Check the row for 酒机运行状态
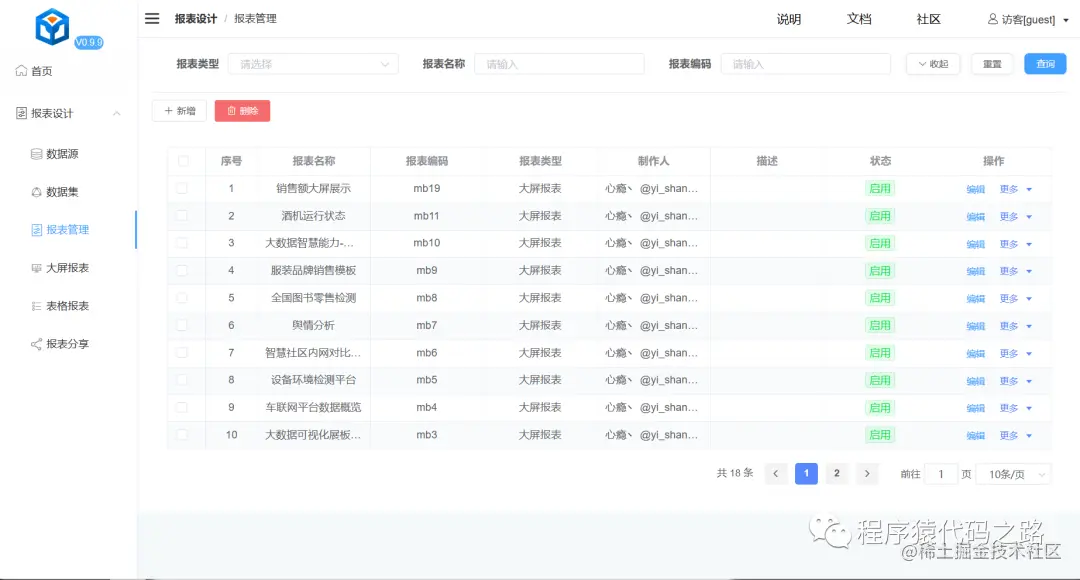This screenshot has width=1080, height=580. (183, 216)
